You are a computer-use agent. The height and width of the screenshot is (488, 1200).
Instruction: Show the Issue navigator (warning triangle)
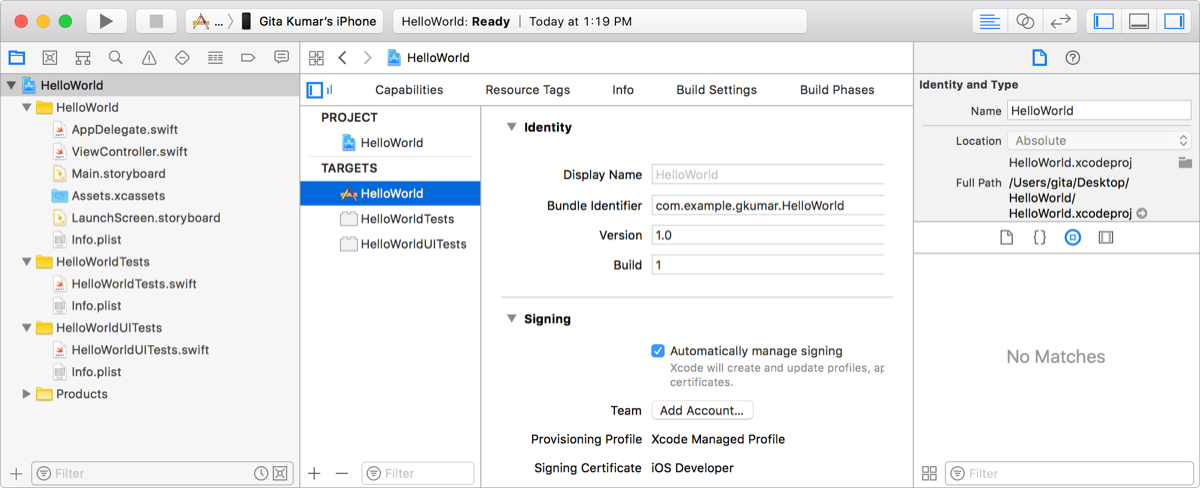point(149,58)
